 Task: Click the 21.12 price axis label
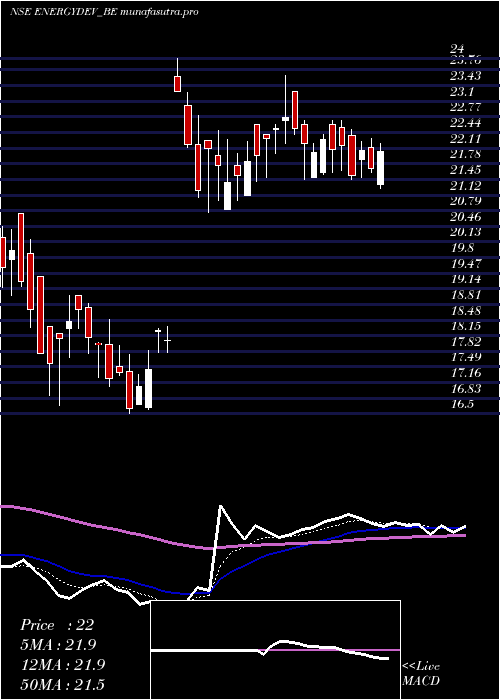tap(466, 186)
